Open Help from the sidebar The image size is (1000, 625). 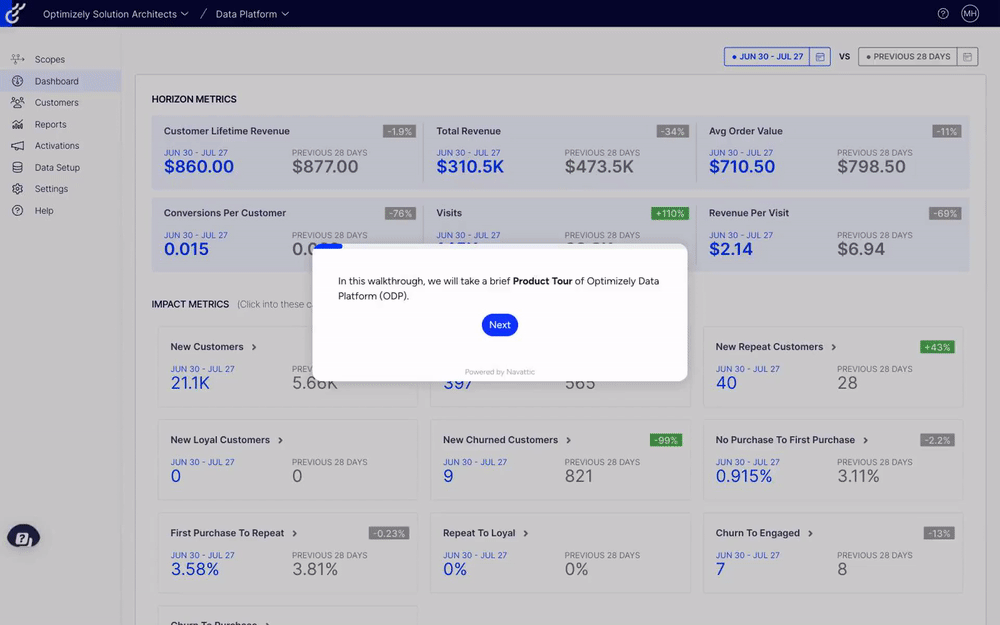tap(61, 210)
